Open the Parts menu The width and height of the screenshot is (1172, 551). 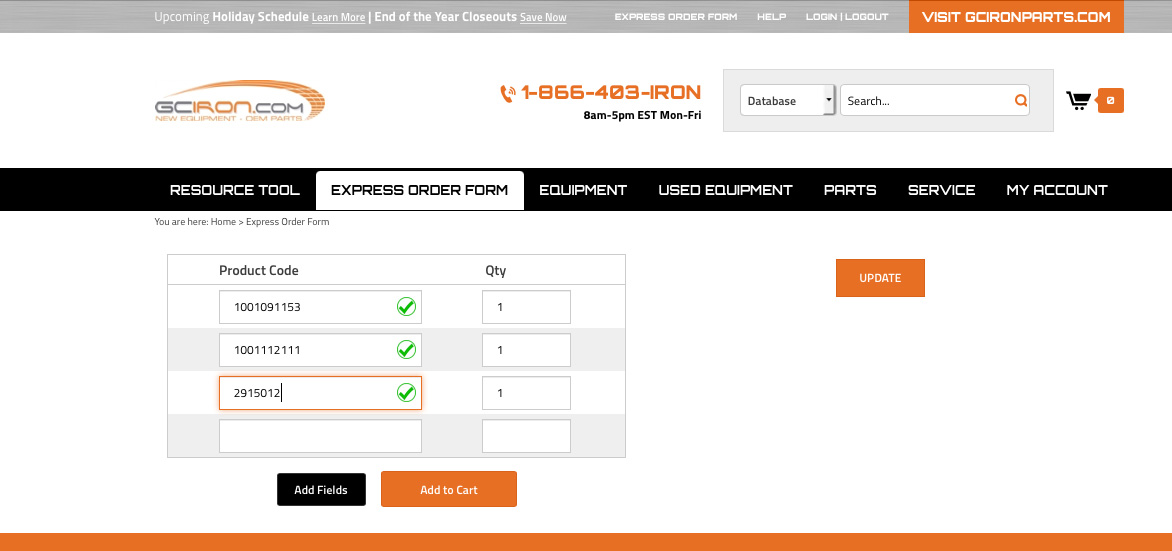point(850,190)
